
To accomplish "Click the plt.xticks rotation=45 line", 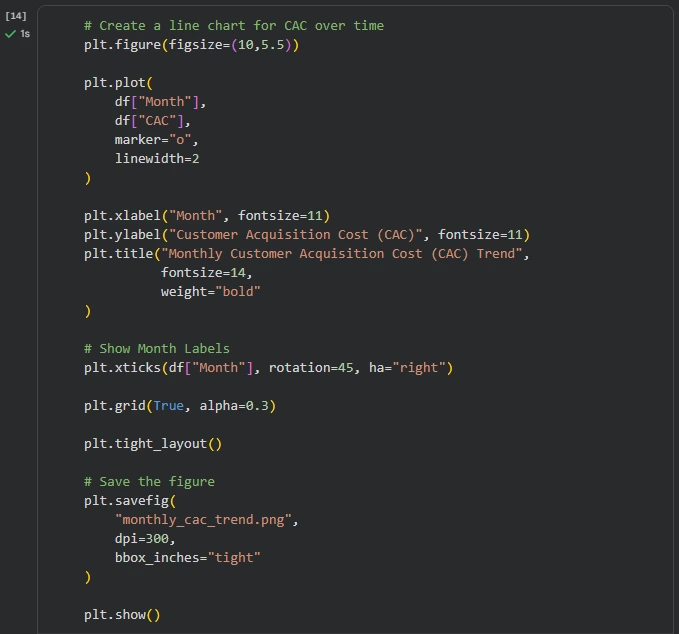I will tap(268, 368).
